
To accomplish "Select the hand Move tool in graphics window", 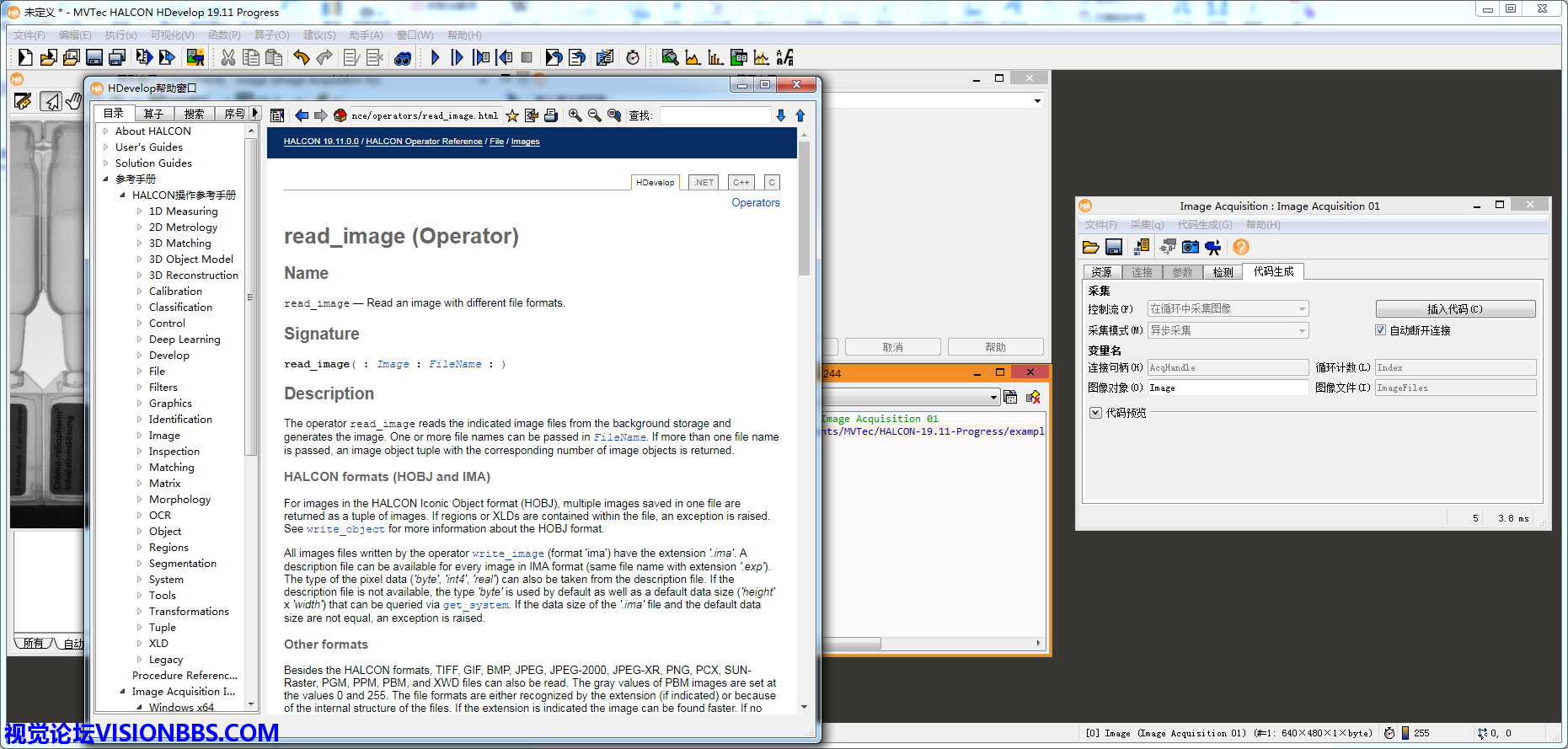I will tap(74, 101).
